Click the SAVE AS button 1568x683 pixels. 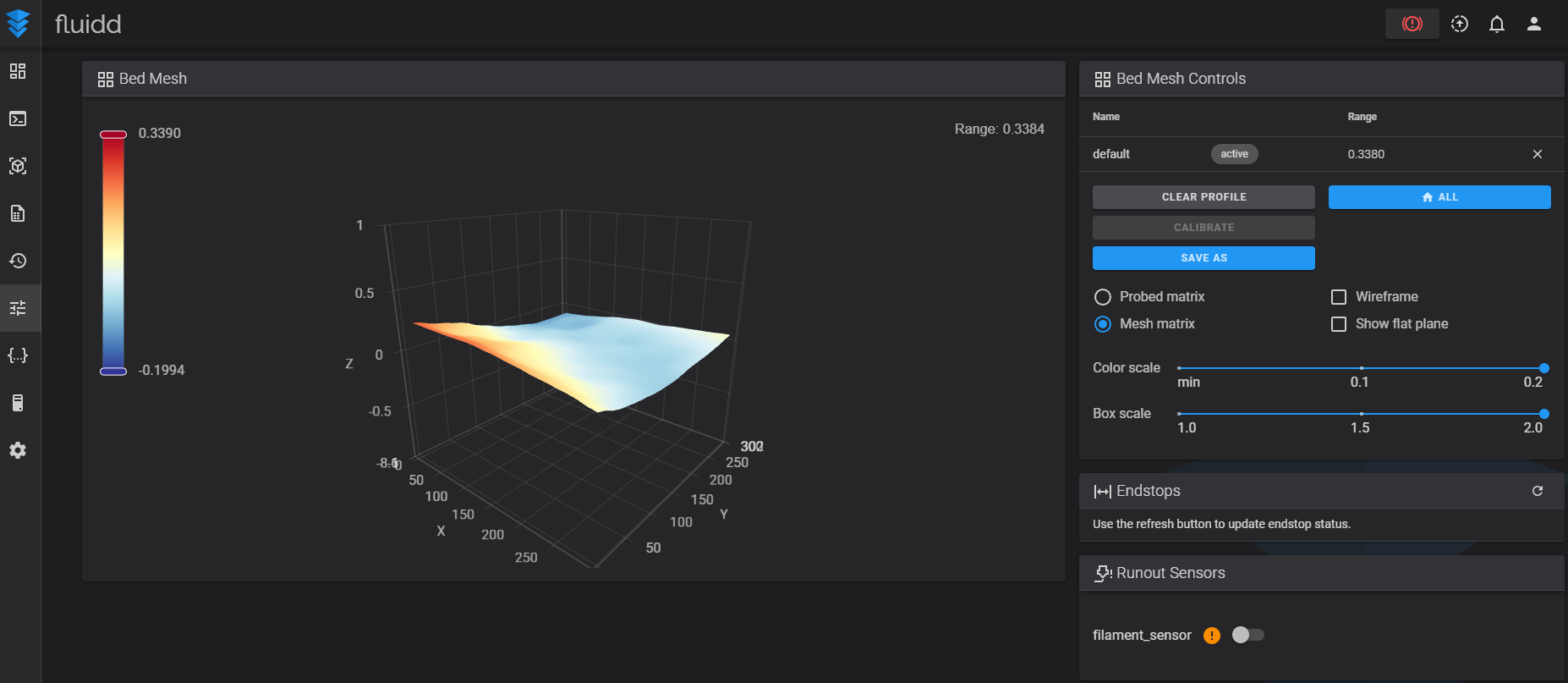(1203, 258)
